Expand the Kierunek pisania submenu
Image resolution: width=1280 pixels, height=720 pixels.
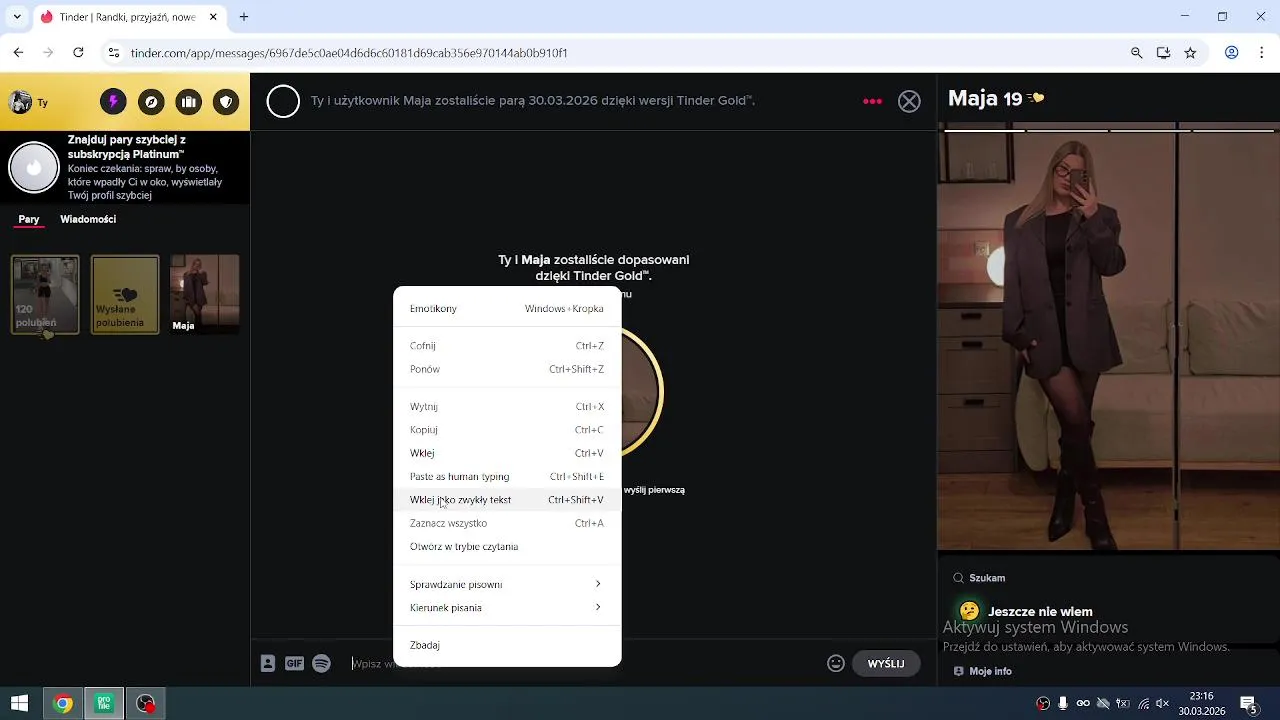click(507, 607)
